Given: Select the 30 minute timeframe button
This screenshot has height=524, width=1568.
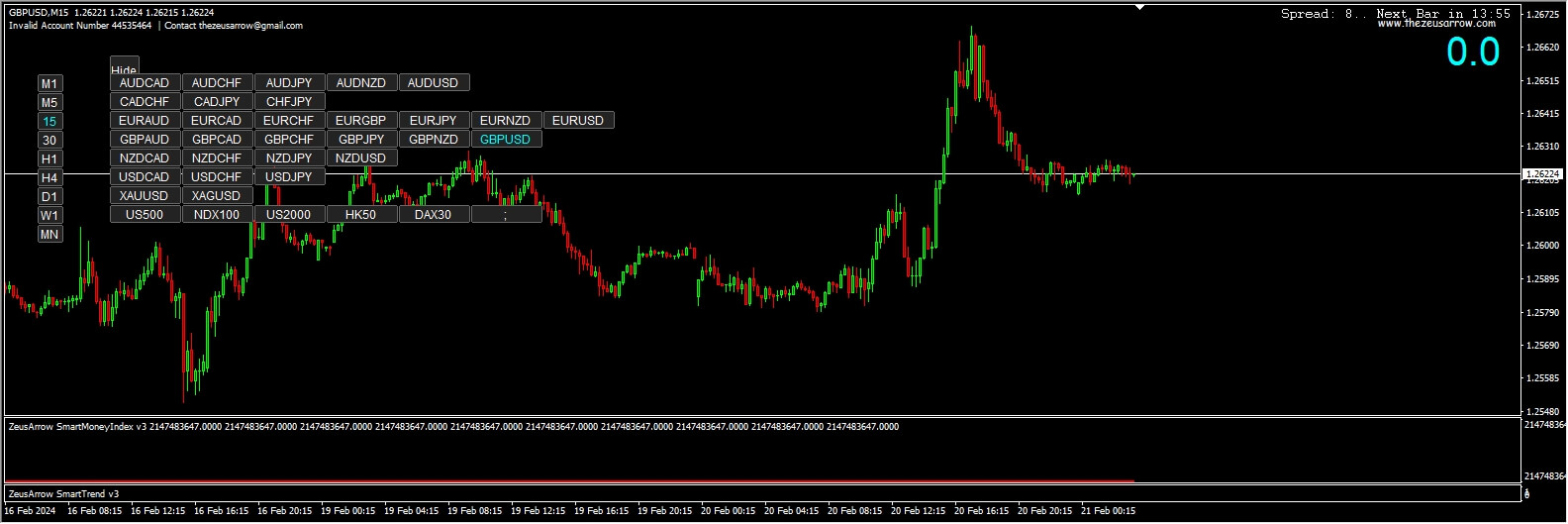Looking at the screenshot, I should coord(49,140).
